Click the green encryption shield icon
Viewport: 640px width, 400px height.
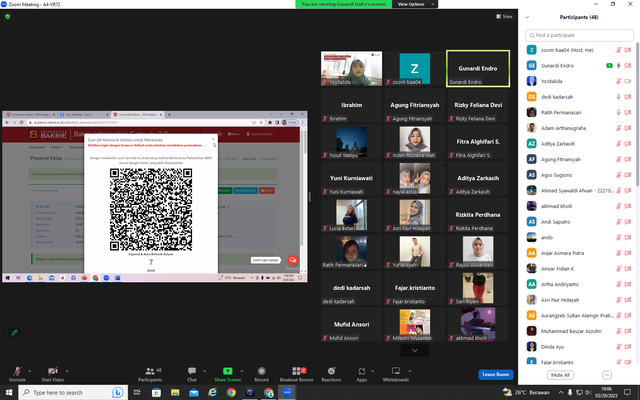[7, 17]
